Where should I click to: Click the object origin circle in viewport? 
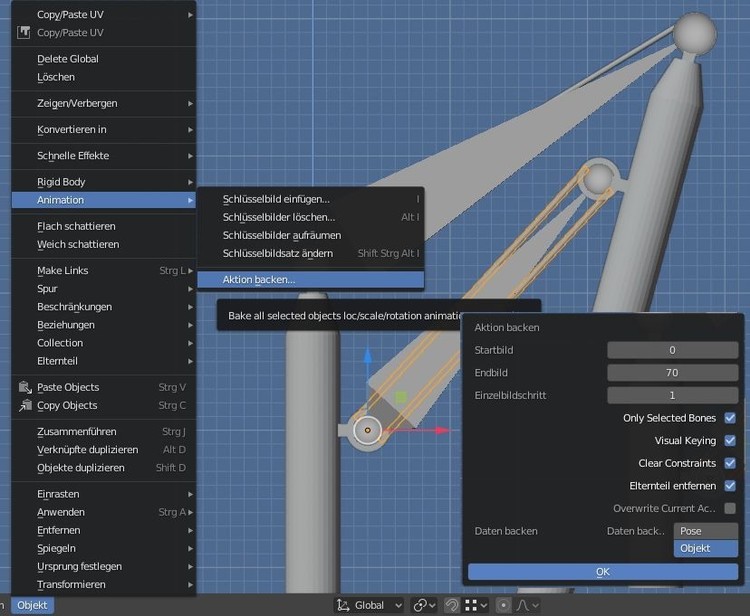[367, 430]
